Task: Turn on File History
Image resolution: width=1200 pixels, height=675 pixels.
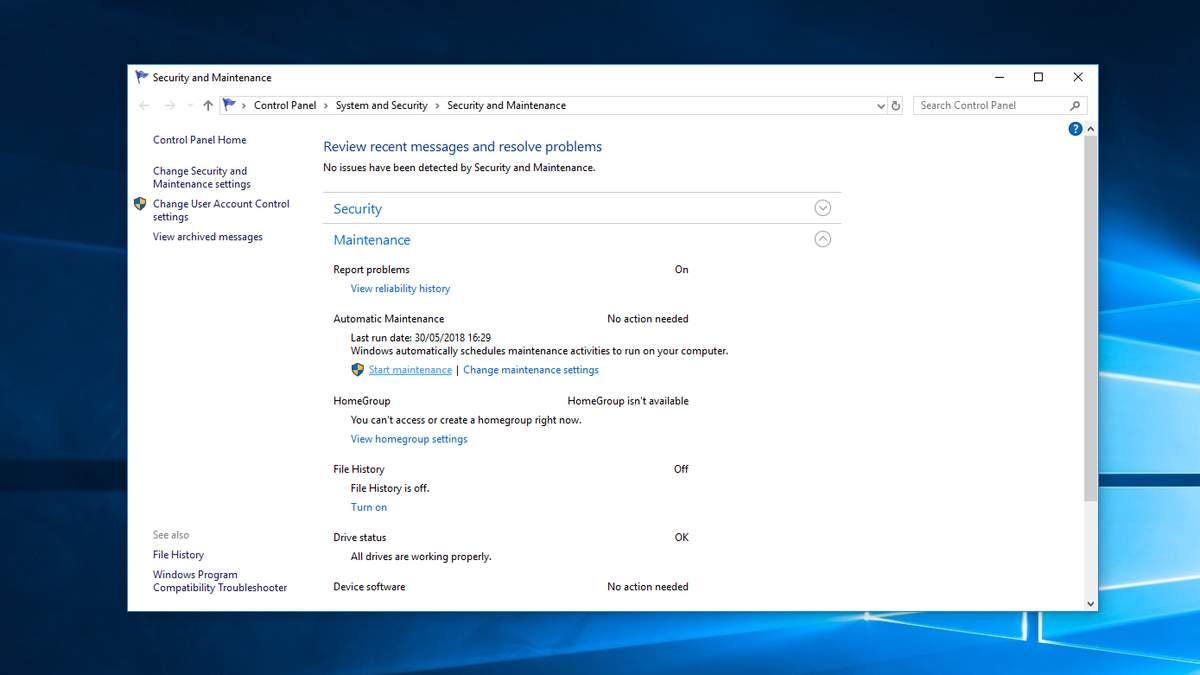Action: [368, 507]
